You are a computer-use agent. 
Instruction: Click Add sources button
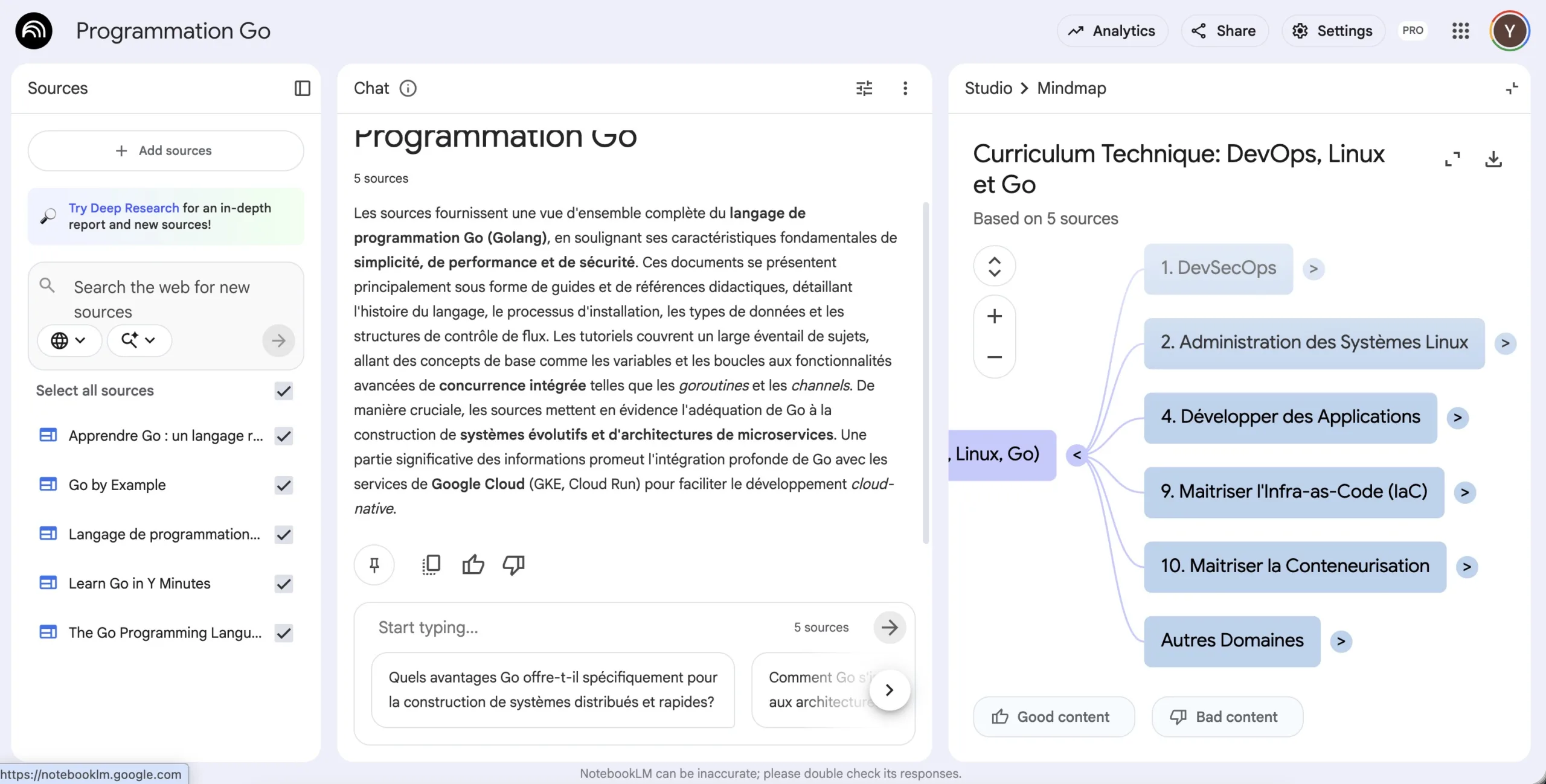point(165,150)
